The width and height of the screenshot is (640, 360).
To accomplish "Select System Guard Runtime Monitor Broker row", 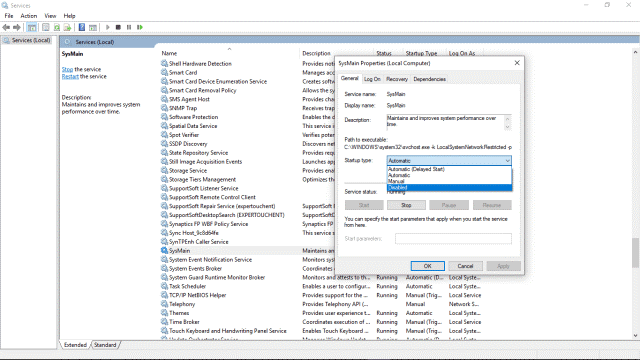I will pyautogui.click(x=217, y=277).
